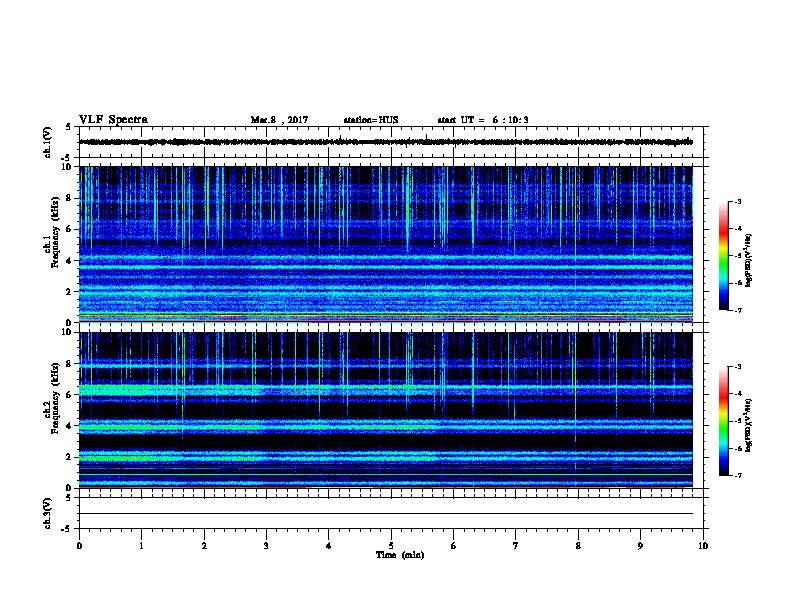Click time axis tick label "7"
The height and width of the screenshot is (612, 792).
tap(516, 546)
